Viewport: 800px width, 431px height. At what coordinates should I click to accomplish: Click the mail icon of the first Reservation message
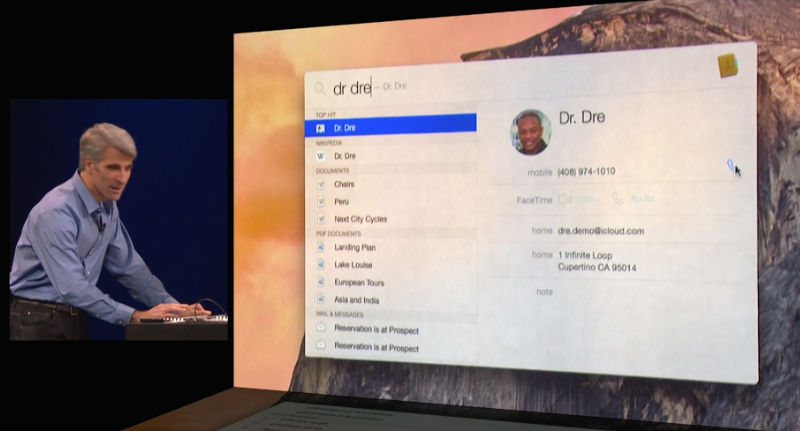pyautogui.click(x=321, y=327)
